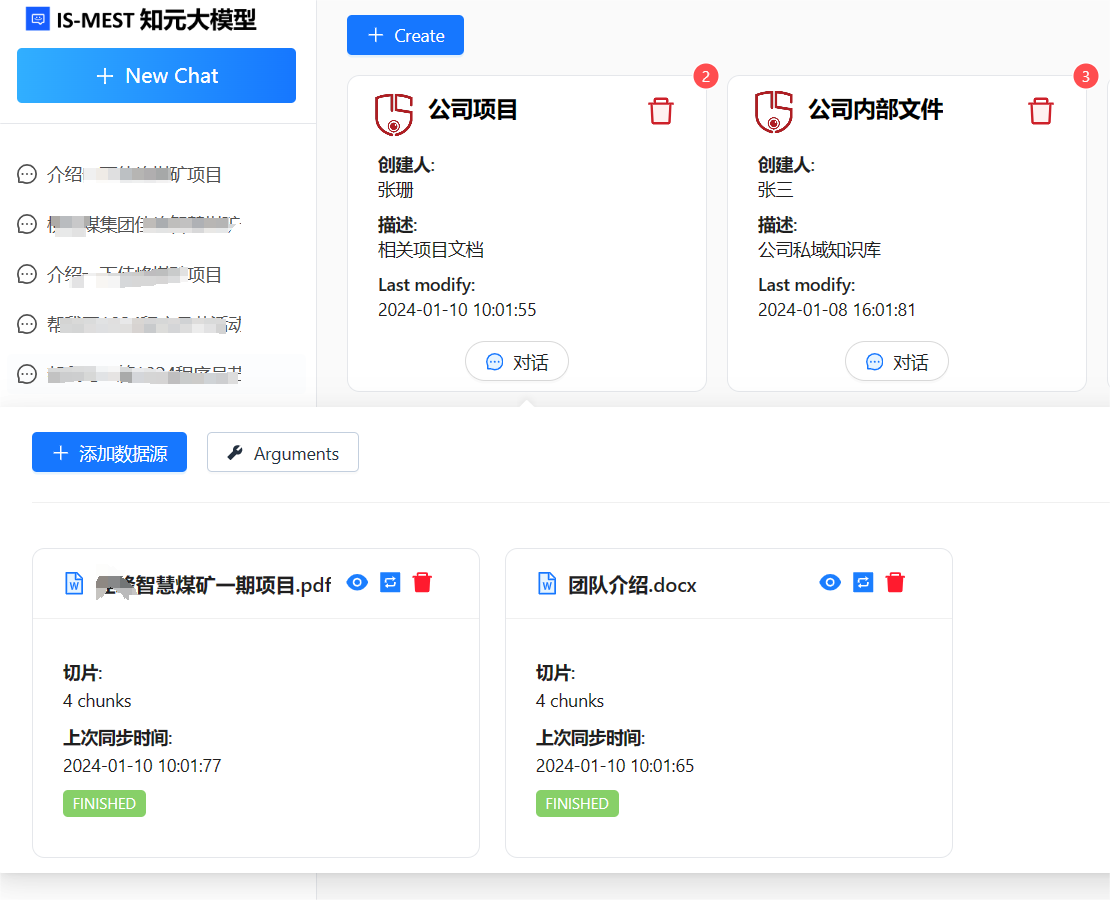Preview the 团队介绍.docx file with eye icon
Viewport: 1110px width, 900px height.
(x=830, y=583)
